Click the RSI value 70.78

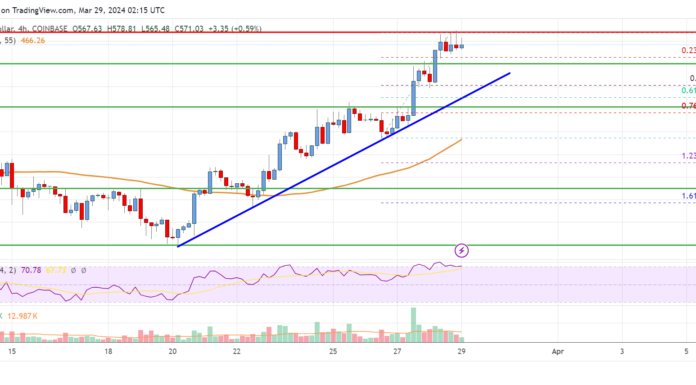pyautogui.click(x=31, y=270)
